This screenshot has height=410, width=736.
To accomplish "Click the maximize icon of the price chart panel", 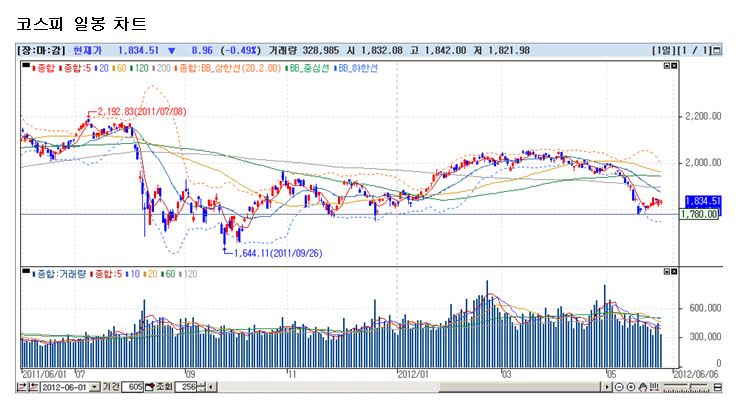I will [667, 67].
